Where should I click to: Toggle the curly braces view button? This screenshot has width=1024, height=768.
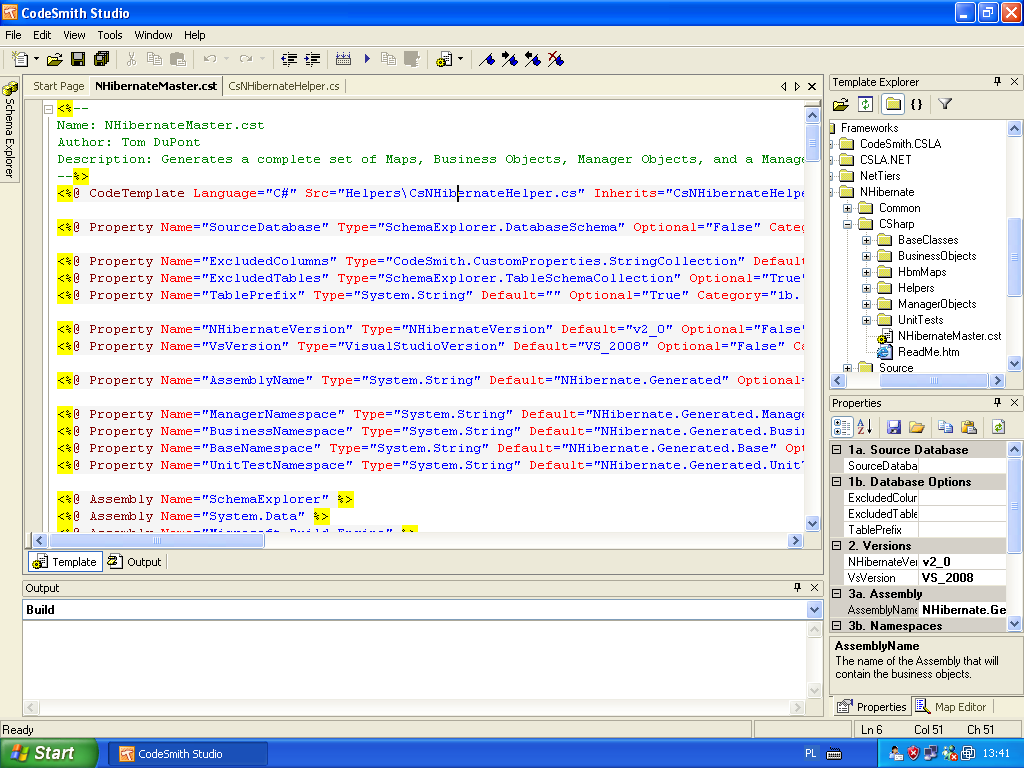(916, 104)
